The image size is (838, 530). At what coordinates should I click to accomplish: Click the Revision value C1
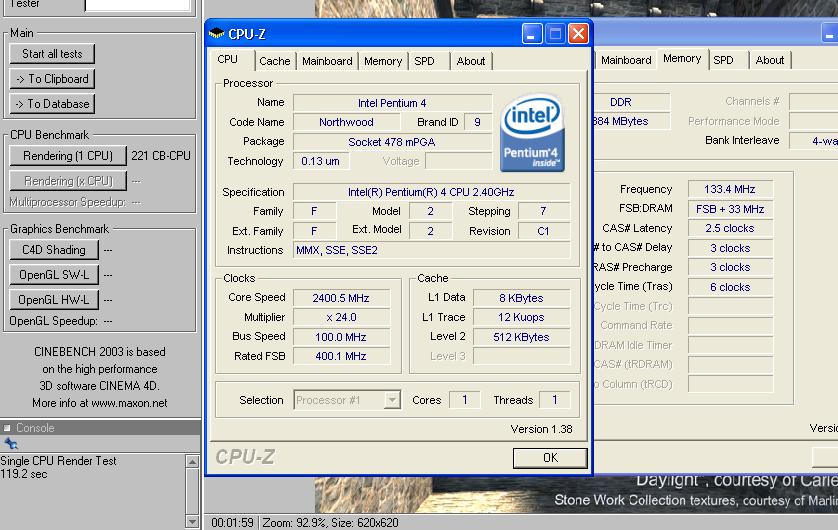pyautogui.click(x=544, y=231)
